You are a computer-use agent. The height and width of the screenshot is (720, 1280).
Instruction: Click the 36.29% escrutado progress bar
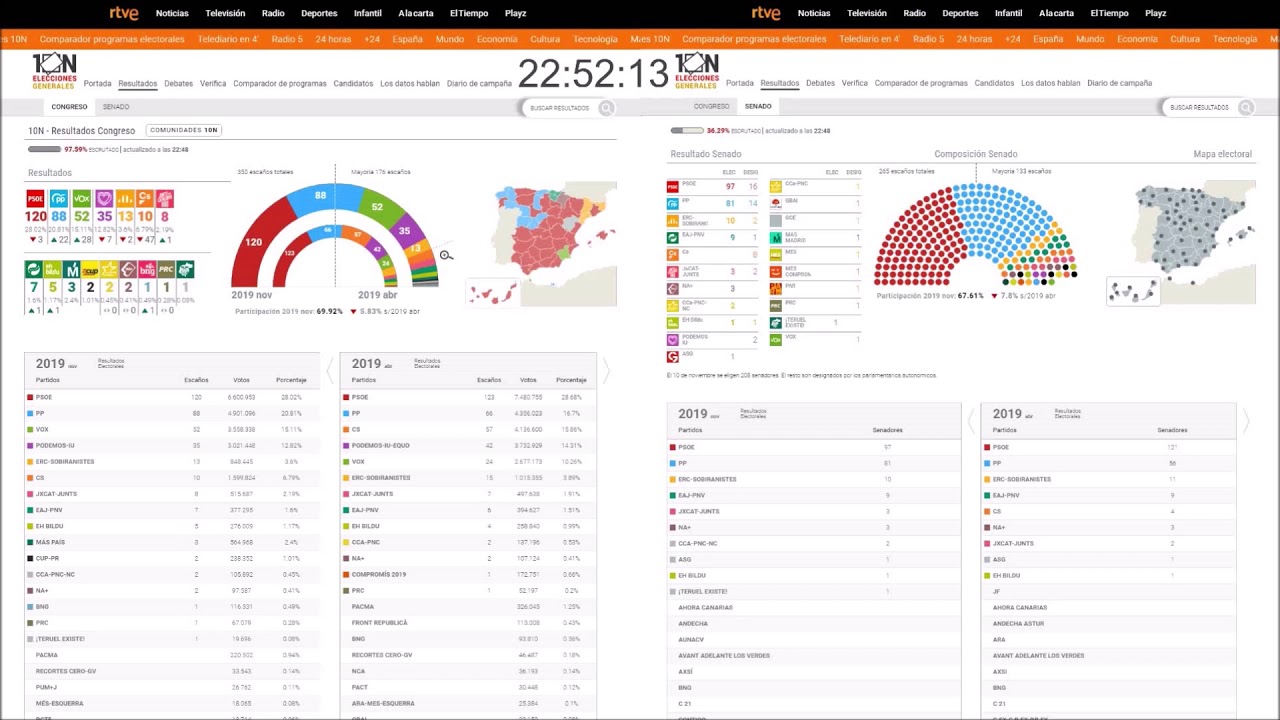687,130
